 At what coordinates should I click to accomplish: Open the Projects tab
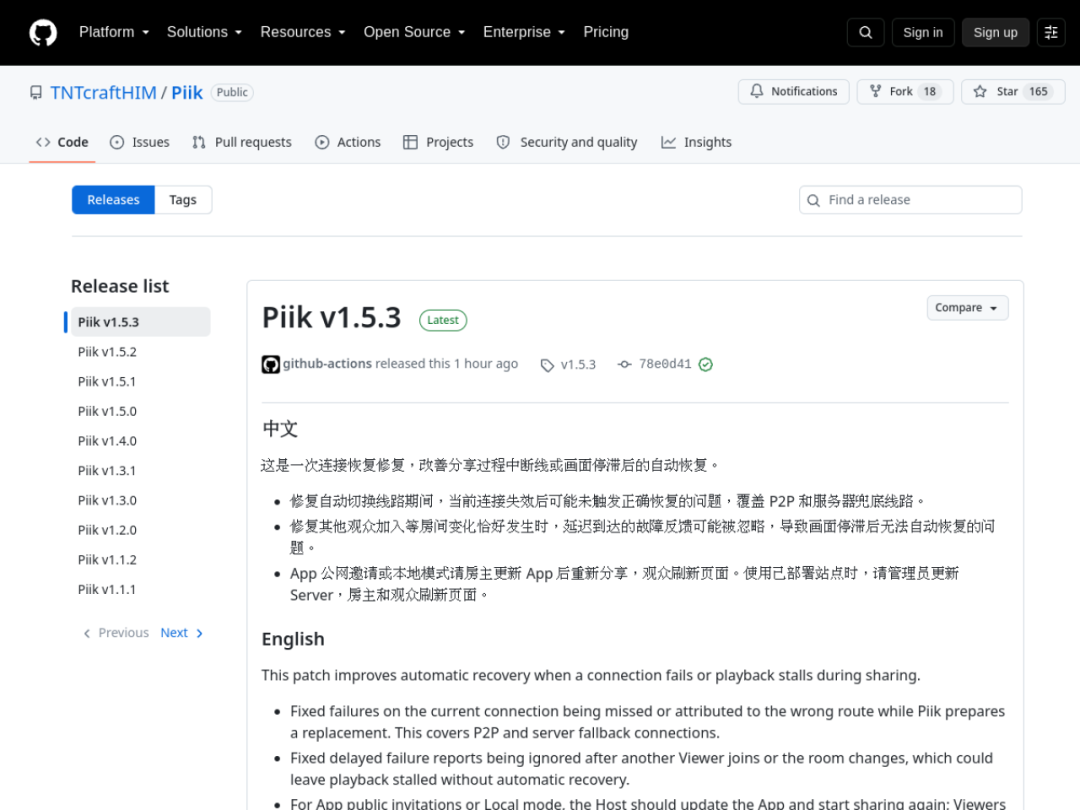pyautogui.click(x=438, y=142)
